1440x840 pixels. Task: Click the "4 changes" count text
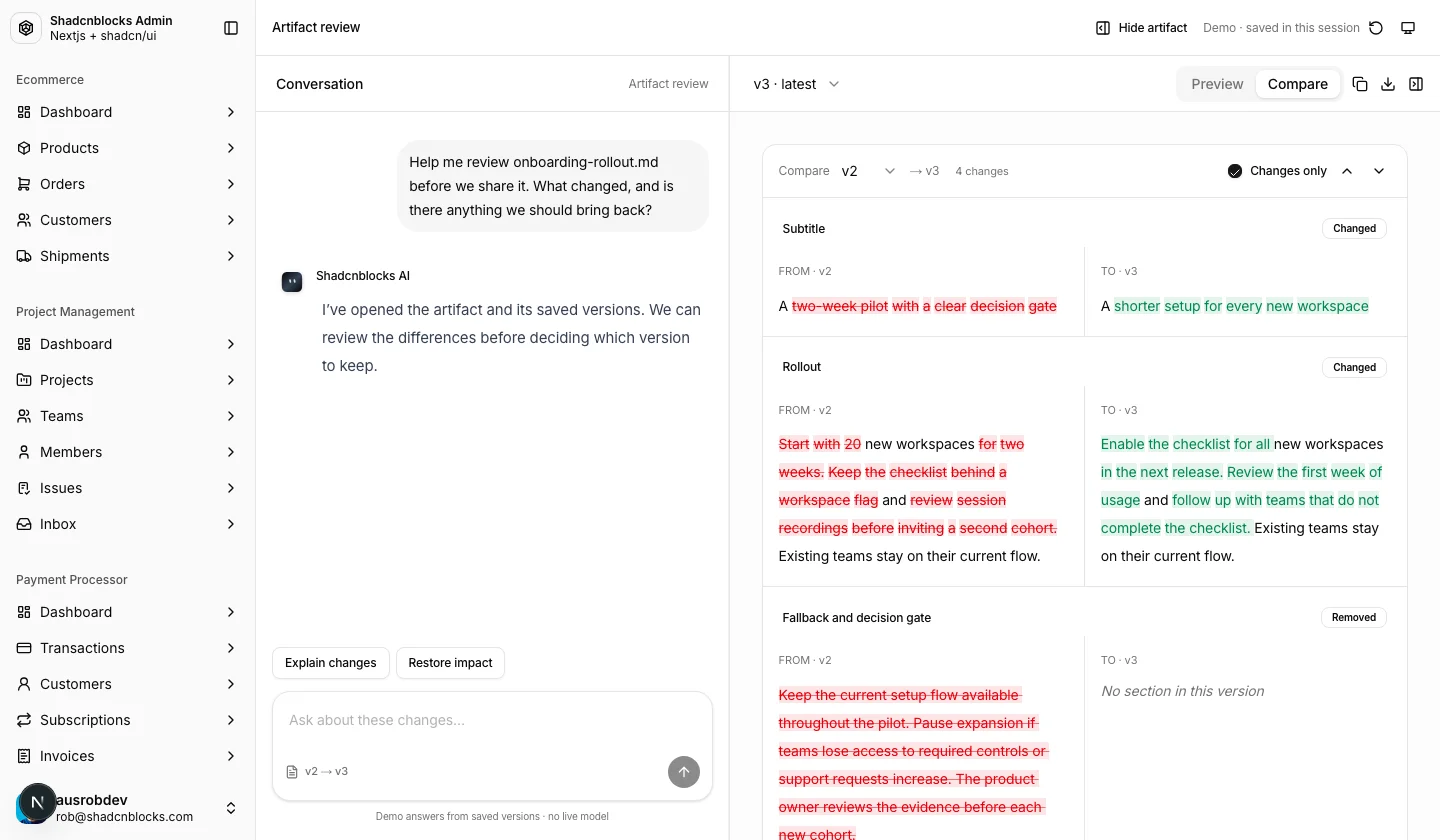[982, 172]
